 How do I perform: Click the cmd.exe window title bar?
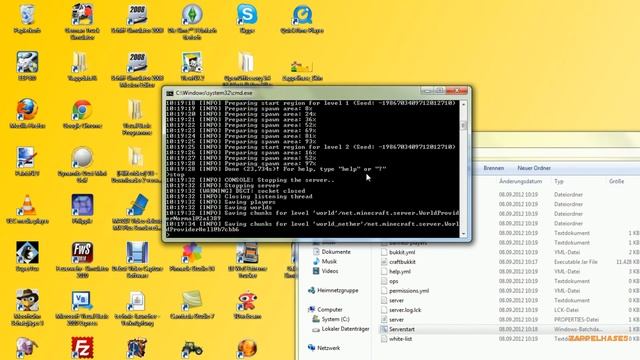click(316, 93)
